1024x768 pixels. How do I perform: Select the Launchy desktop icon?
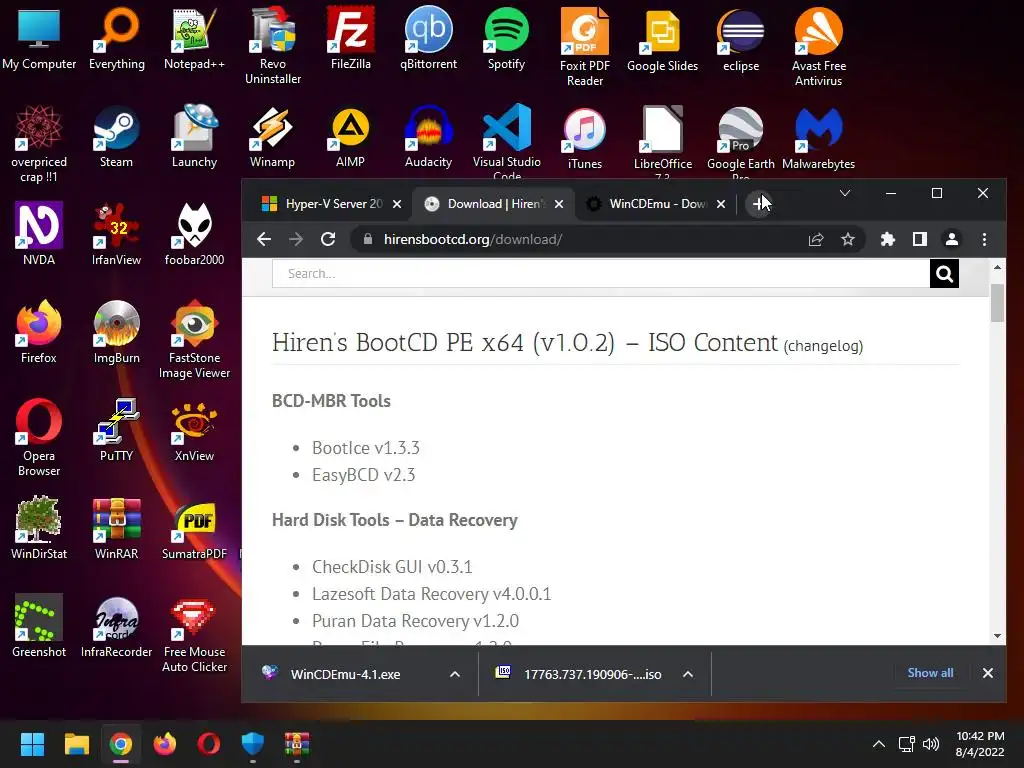pos(194,136)
